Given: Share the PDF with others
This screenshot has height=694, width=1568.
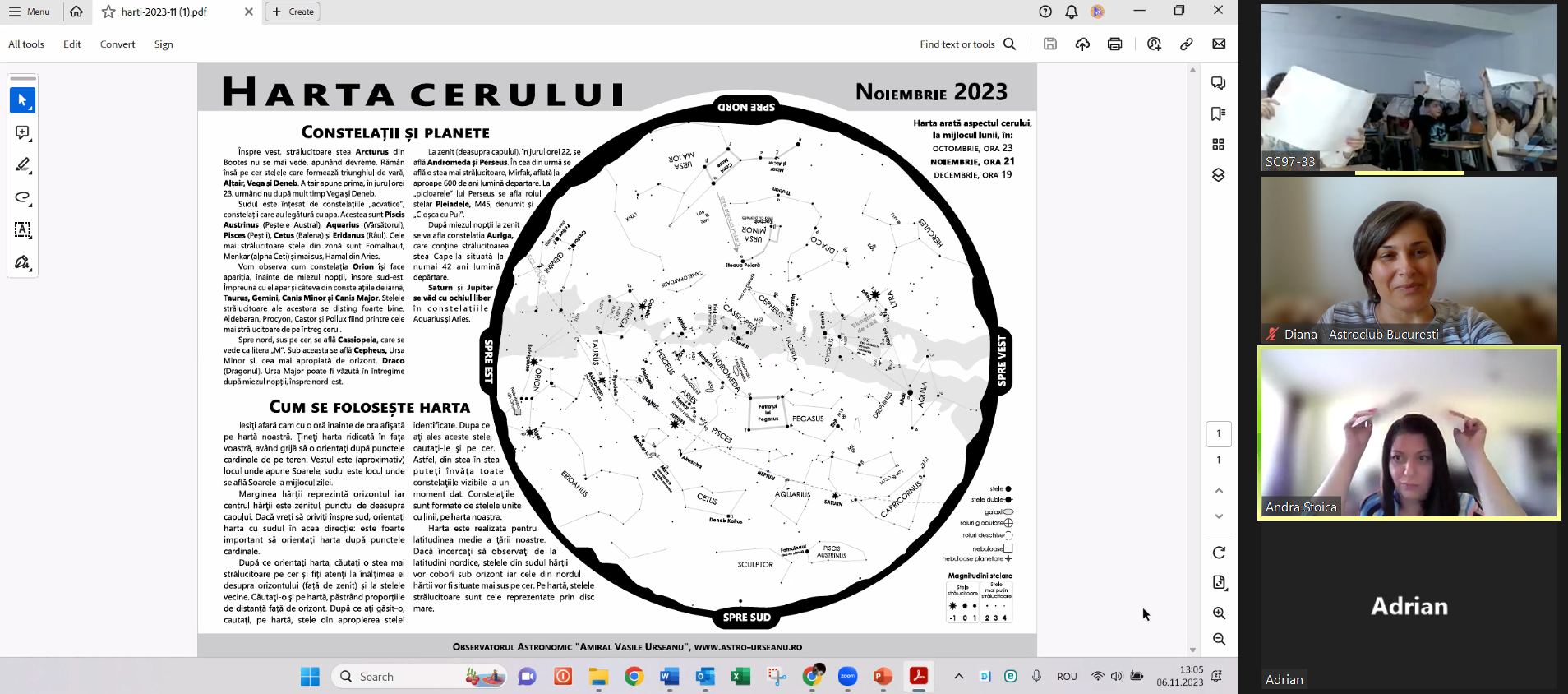Looking at the screenshot, I should (1155, 44).
